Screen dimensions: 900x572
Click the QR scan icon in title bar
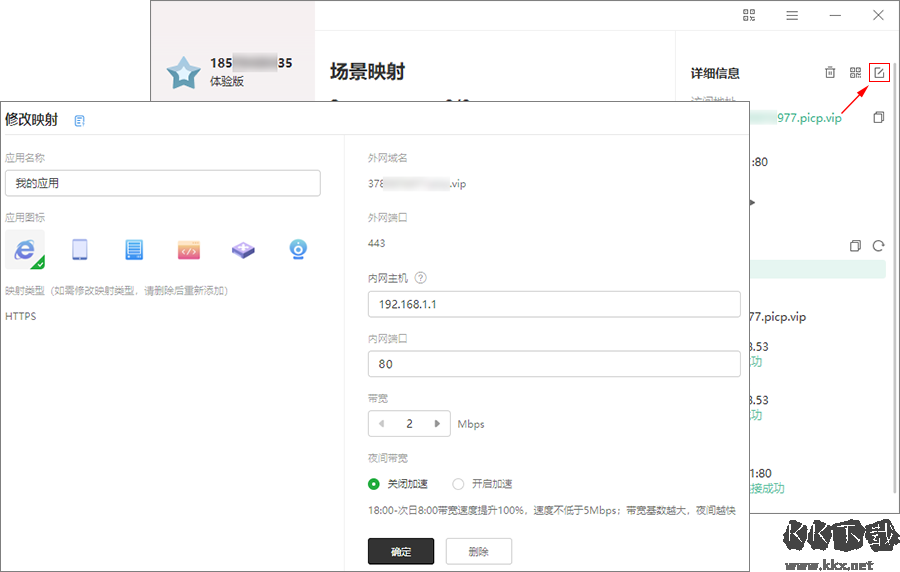(749, 15)
